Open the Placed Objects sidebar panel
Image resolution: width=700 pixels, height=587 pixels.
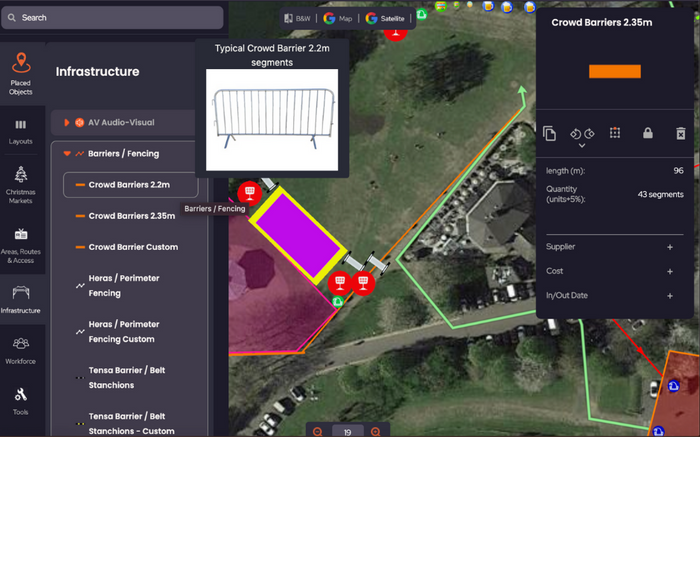tap(20, 73)
